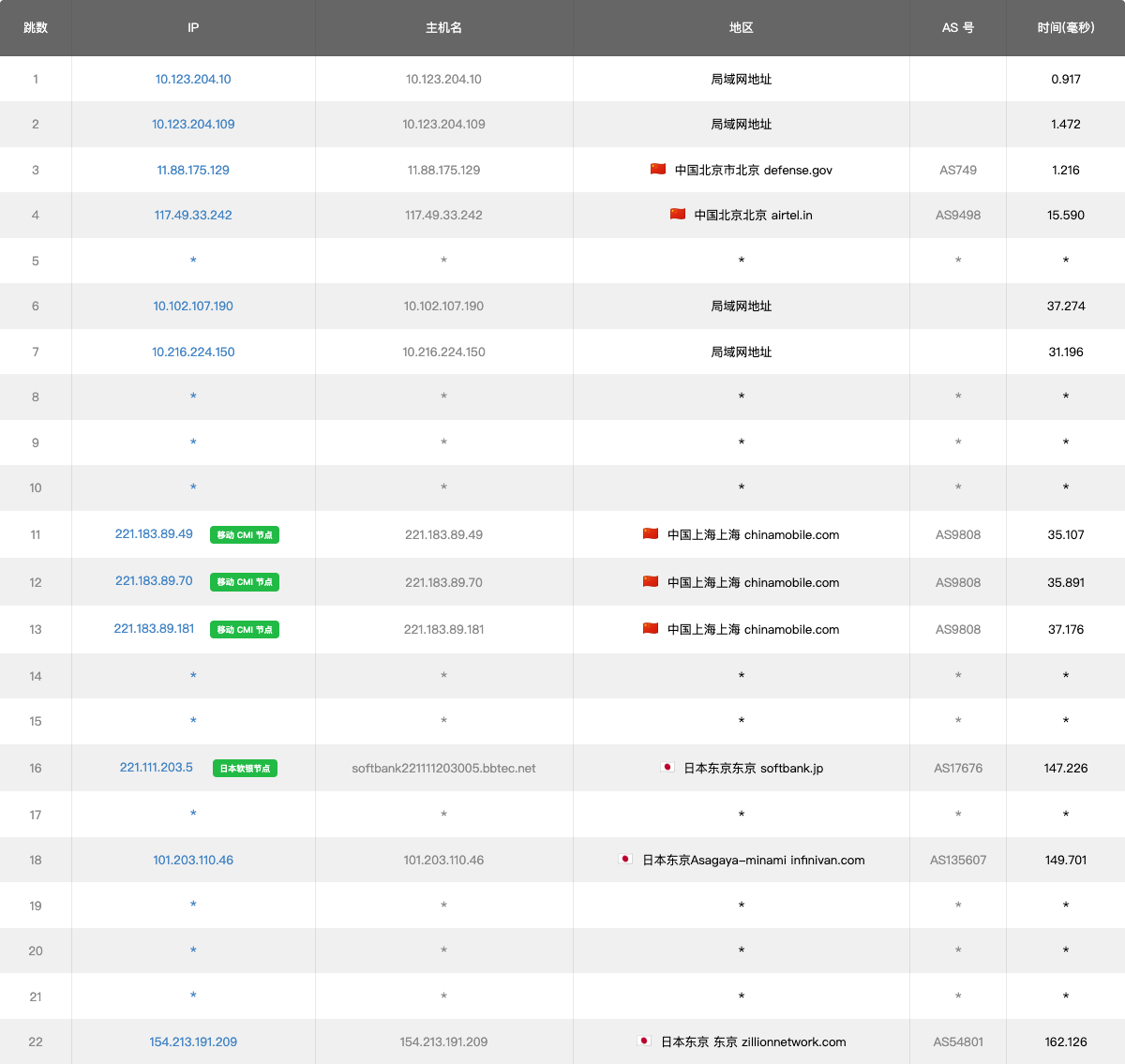
Task: Click China flag next to airtel.in
Action: tap(678, 214)
